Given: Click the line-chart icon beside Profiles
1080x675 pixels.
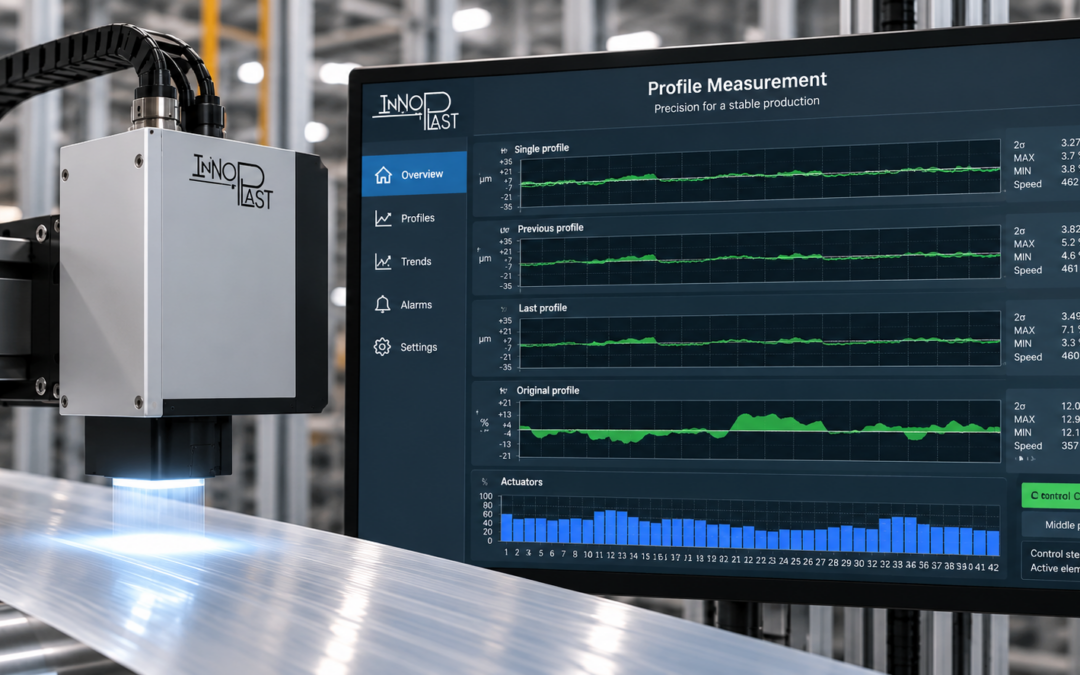Looking at the screenshot, I should (x=383, y=218).
